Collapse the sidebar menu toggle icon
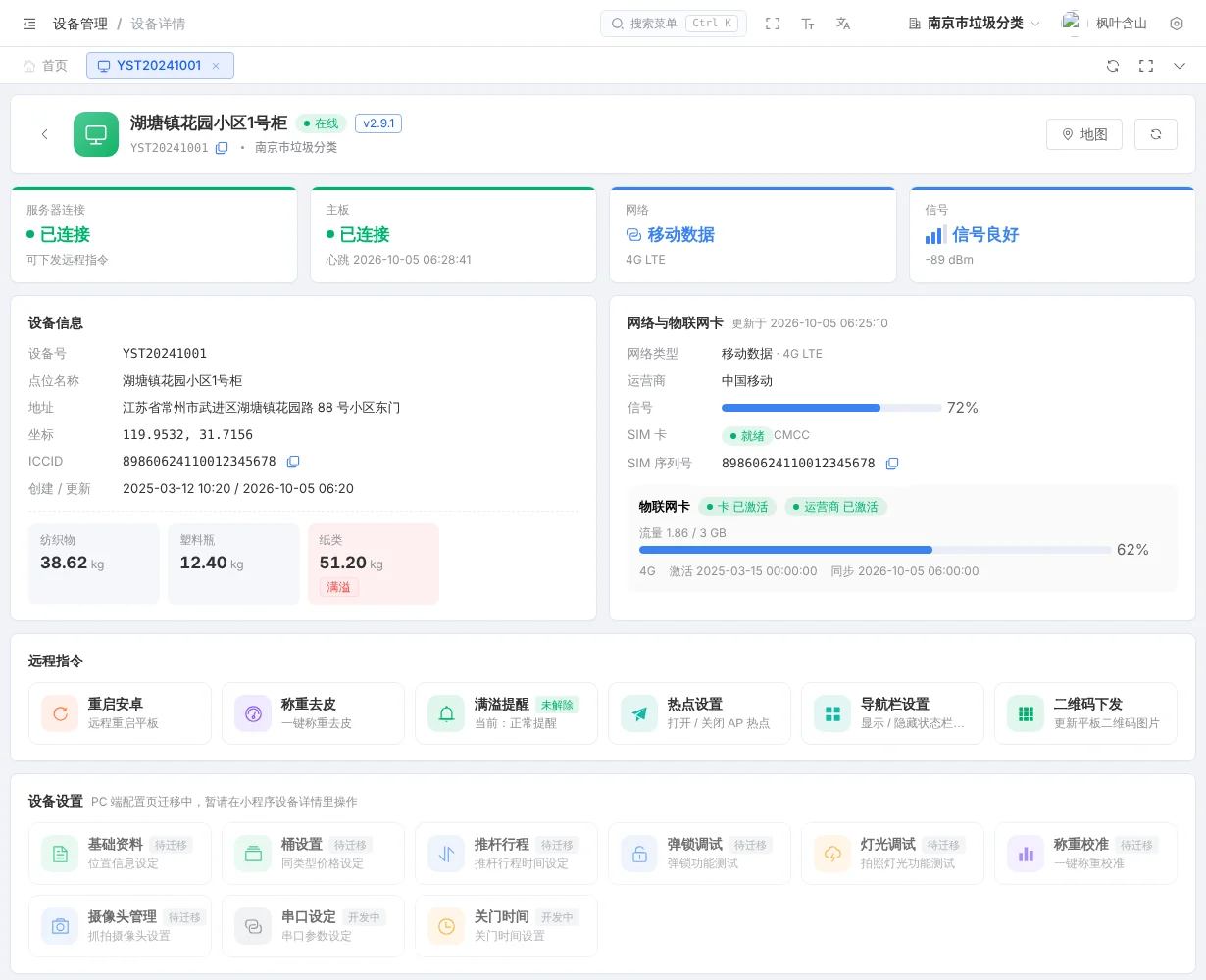The image size is (1206, 980). [x=29, y=24]
